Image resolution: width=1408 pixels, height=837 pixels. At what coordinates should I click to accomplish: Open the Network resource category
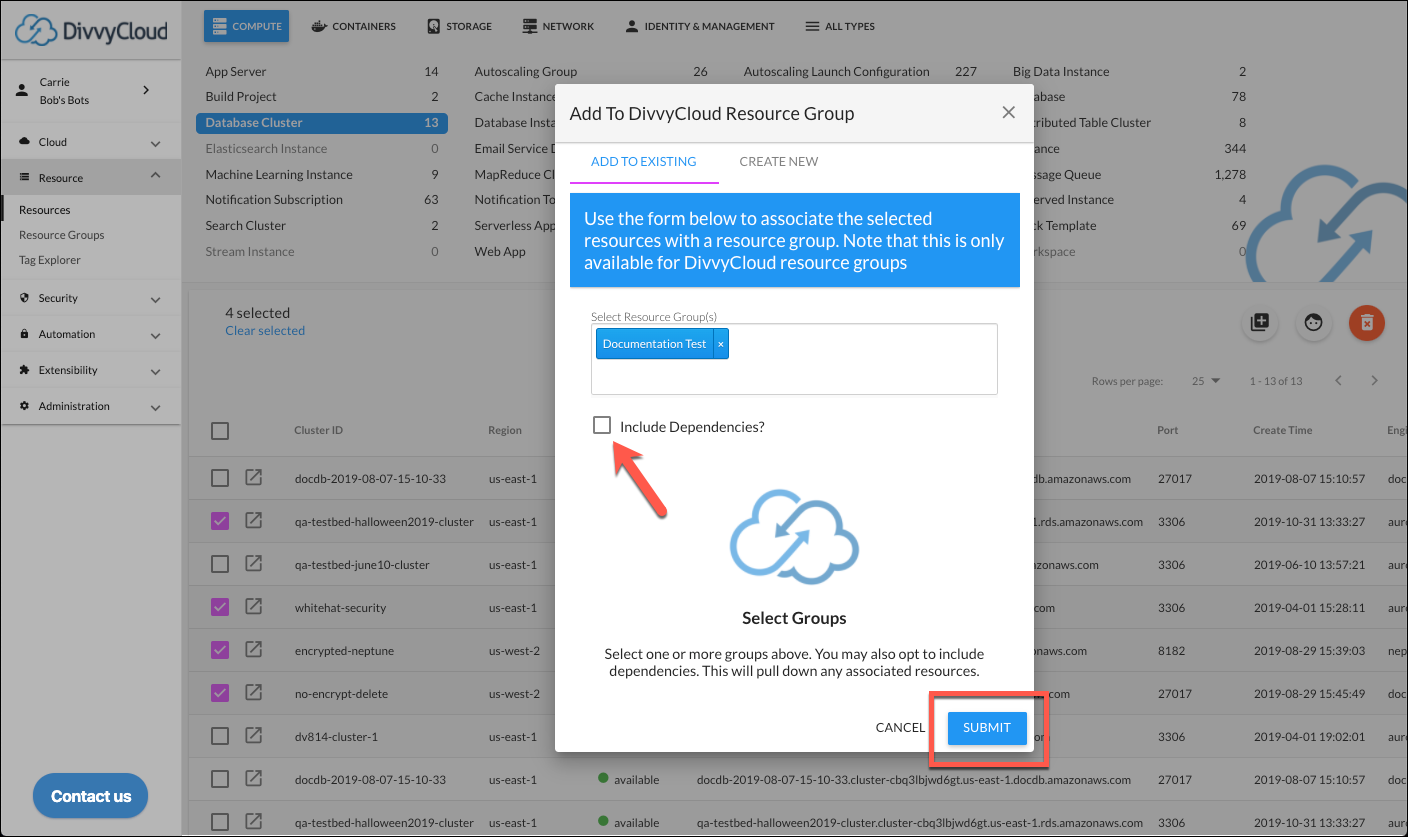point(558,26)
